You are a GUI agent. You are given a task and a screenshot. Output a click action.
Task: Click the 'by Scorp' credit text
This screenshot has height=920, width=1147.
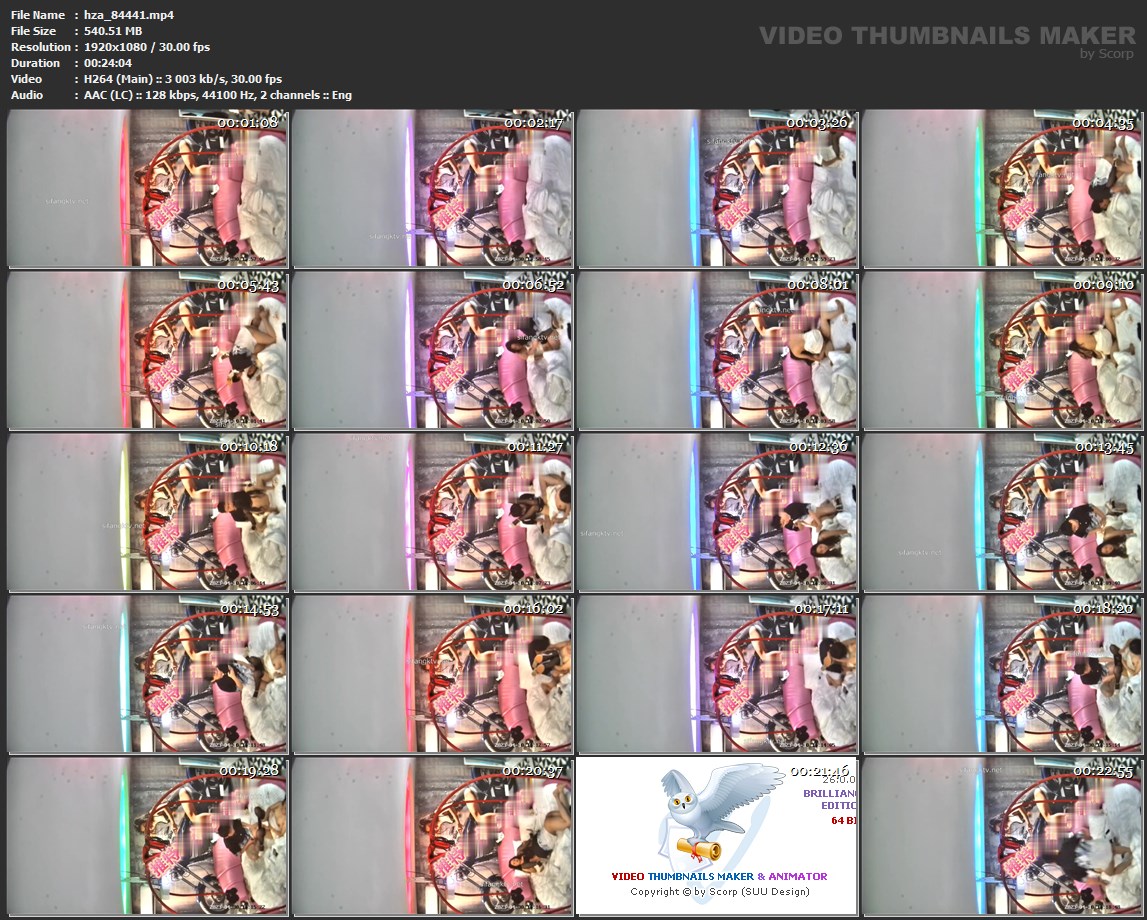click(1107, 53)
